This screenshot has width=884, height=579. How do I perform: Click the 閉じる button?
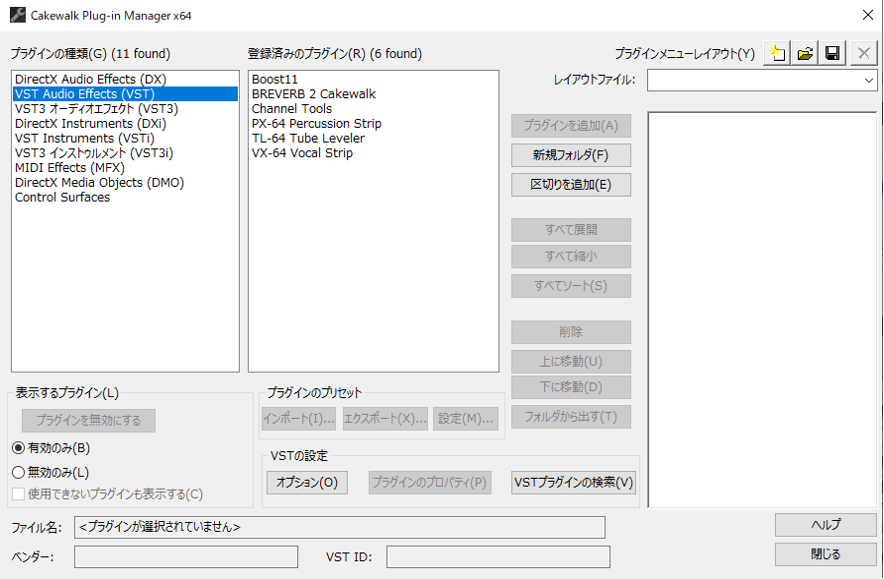coord(825,554)
